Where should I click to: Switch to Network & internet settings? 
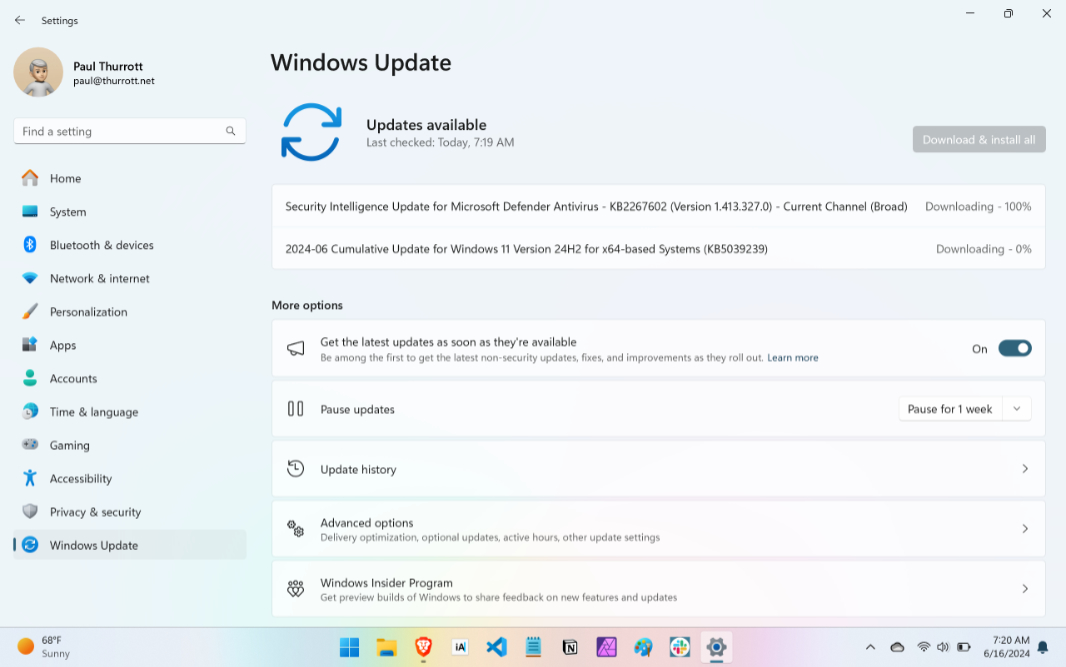pos(100,278)
